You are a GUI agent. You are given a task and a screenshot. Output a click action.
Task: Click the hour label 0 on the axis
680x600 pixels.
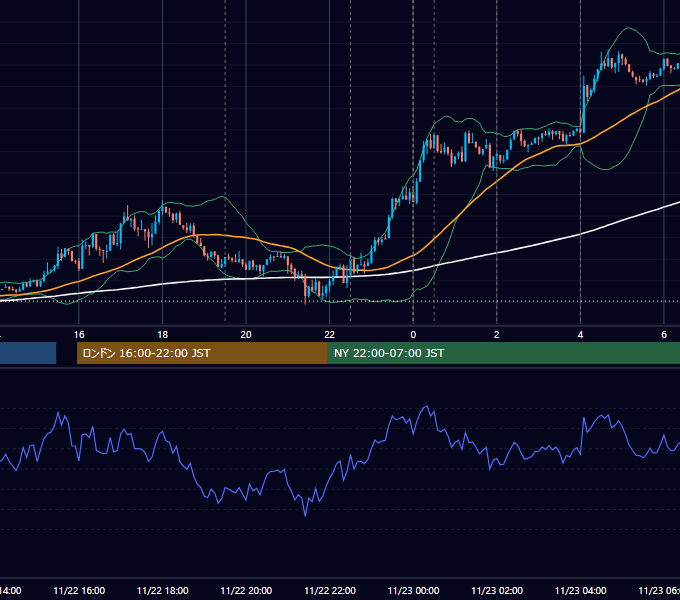click(413, 335)
